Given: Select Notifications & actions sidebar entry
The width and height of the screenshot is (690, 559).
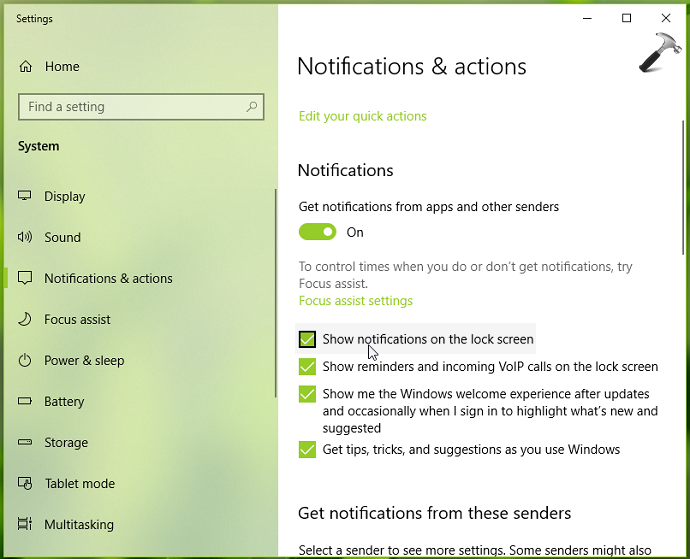Looking at the screenshot, I should [108, 278].
